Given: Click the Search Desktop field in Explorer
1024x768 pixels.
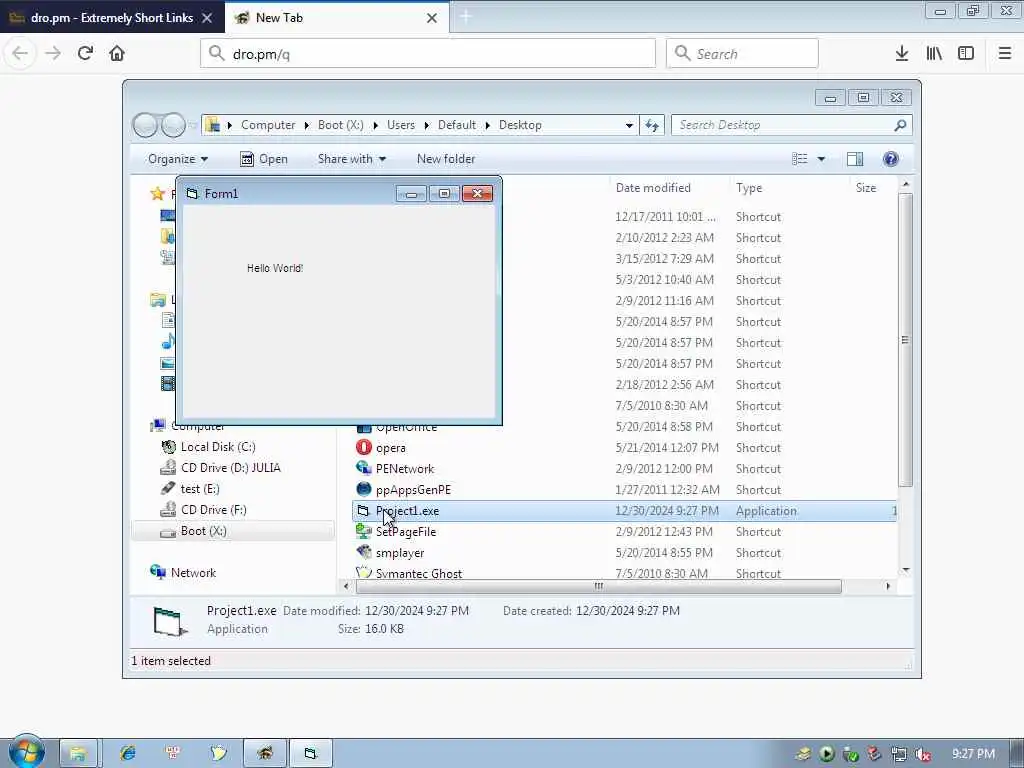Looking at the screenshot, I should point(792,125).
